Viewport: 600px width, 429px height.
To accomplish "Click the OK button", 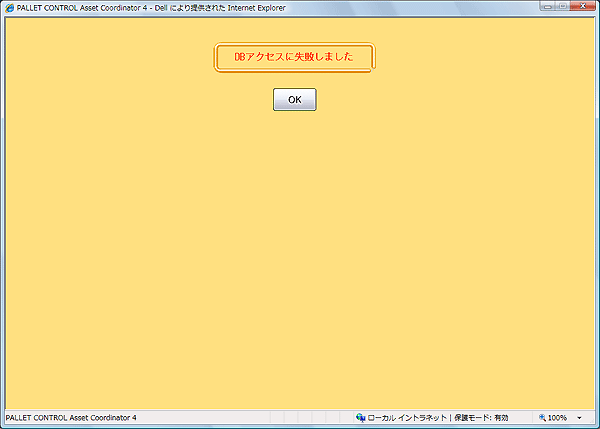I will [295, 100].
